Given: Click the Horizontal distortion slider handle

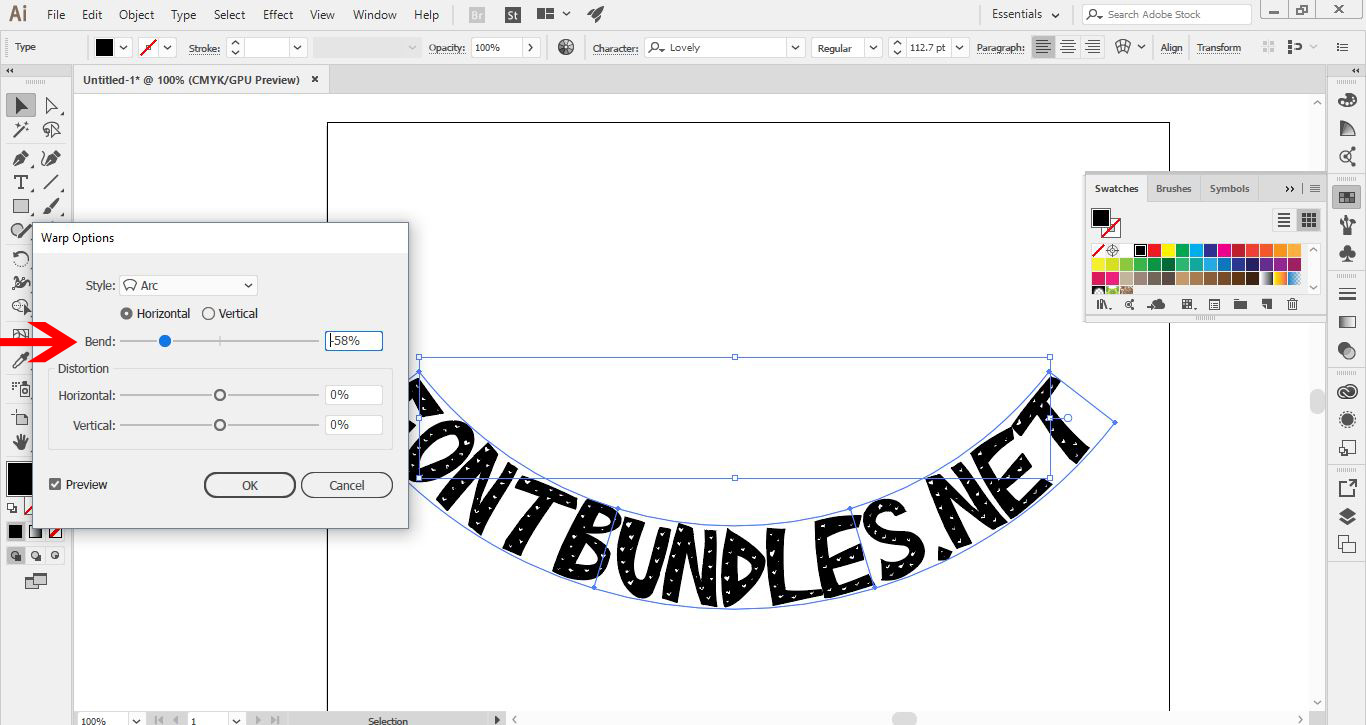Looking at the screenshot, I should point(220,395).
